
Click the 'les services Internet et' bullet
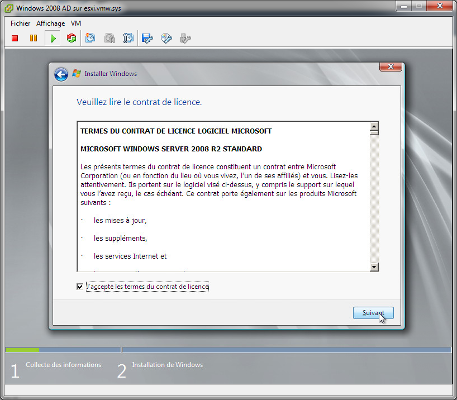point(130,256)
